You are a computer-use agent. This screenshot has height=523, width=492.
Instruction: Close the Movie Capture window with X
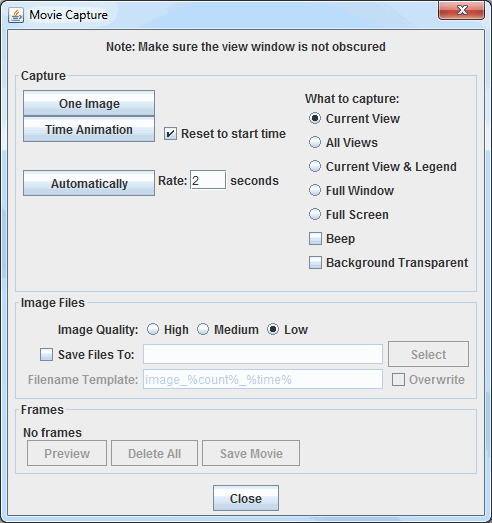tap(461, 11)
